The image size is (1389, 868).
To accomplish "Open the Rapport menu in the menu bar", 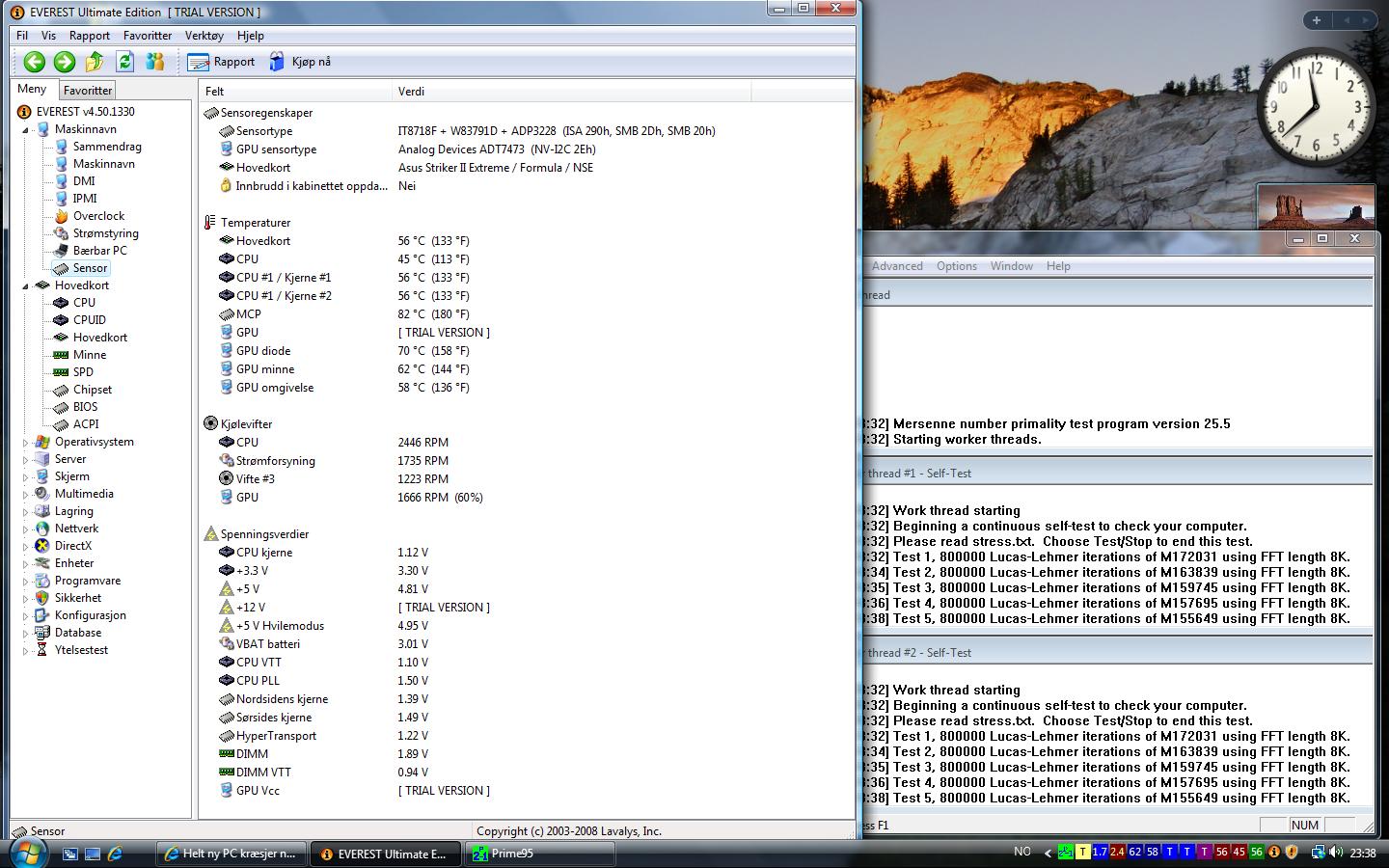I will point(90,36).
